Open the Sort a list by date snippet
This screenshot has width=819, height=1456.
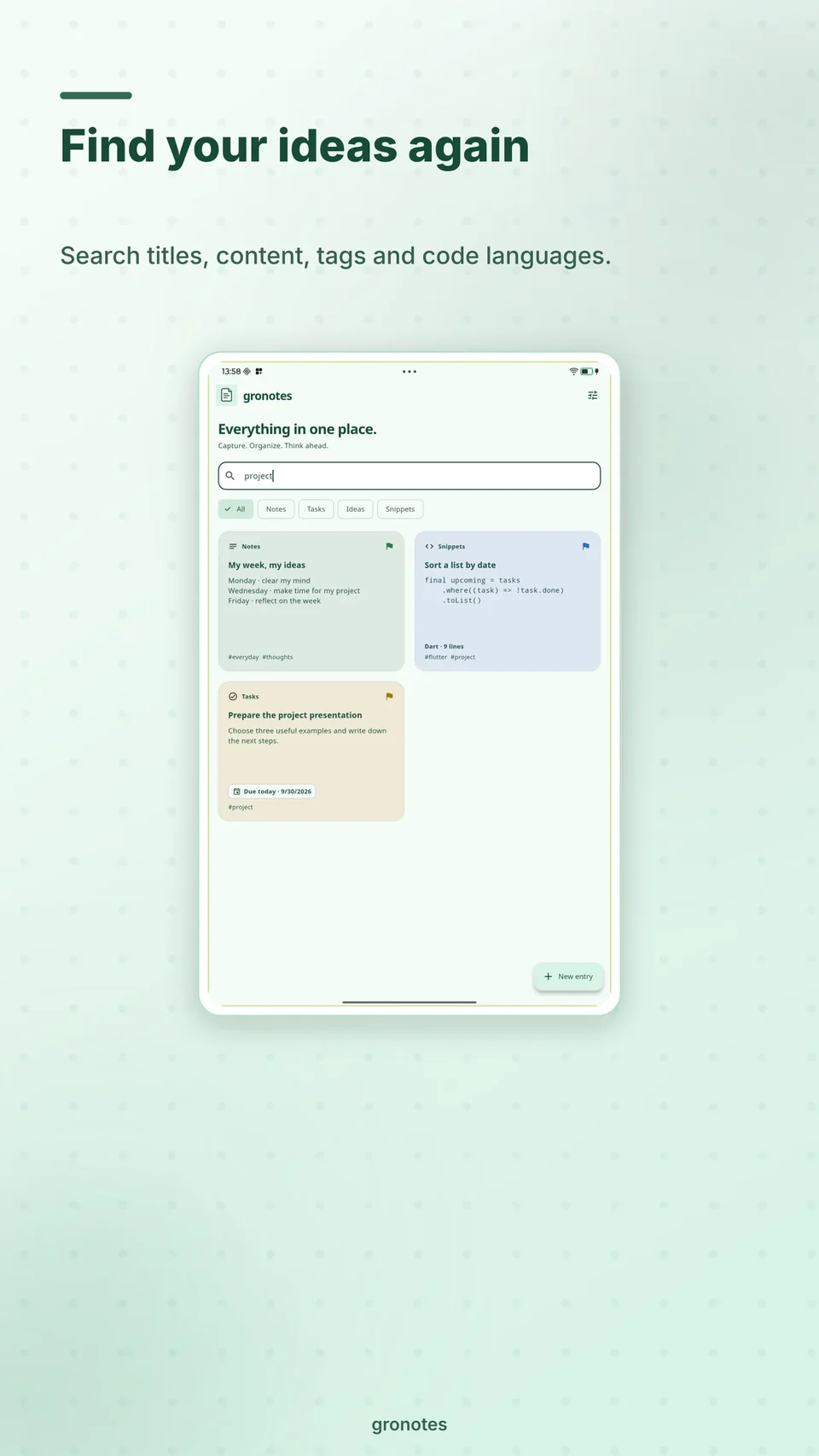(508, 601)
